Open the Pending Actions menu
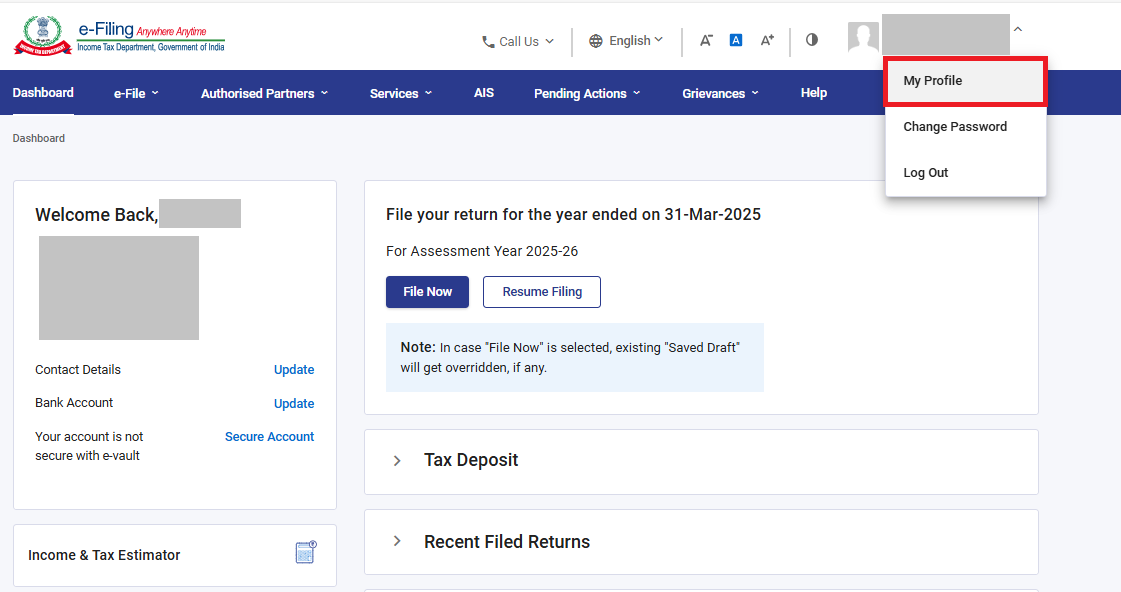 click(x=587, y=93)
